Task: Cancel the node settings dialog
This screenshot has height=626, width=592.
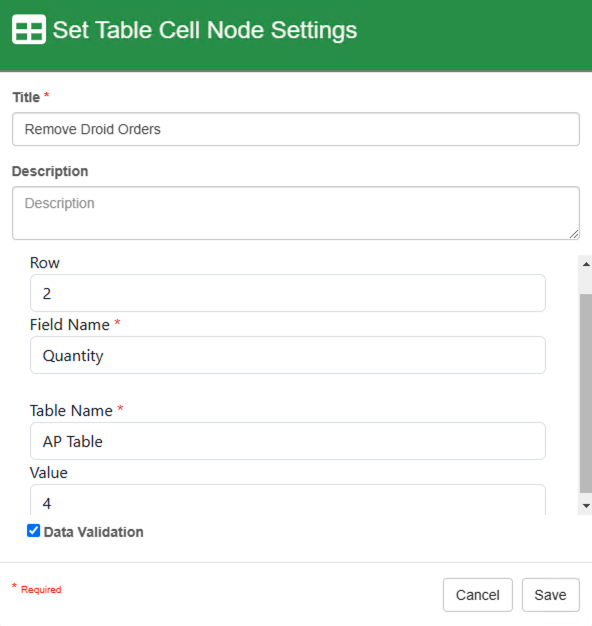Action: (477, 595)
